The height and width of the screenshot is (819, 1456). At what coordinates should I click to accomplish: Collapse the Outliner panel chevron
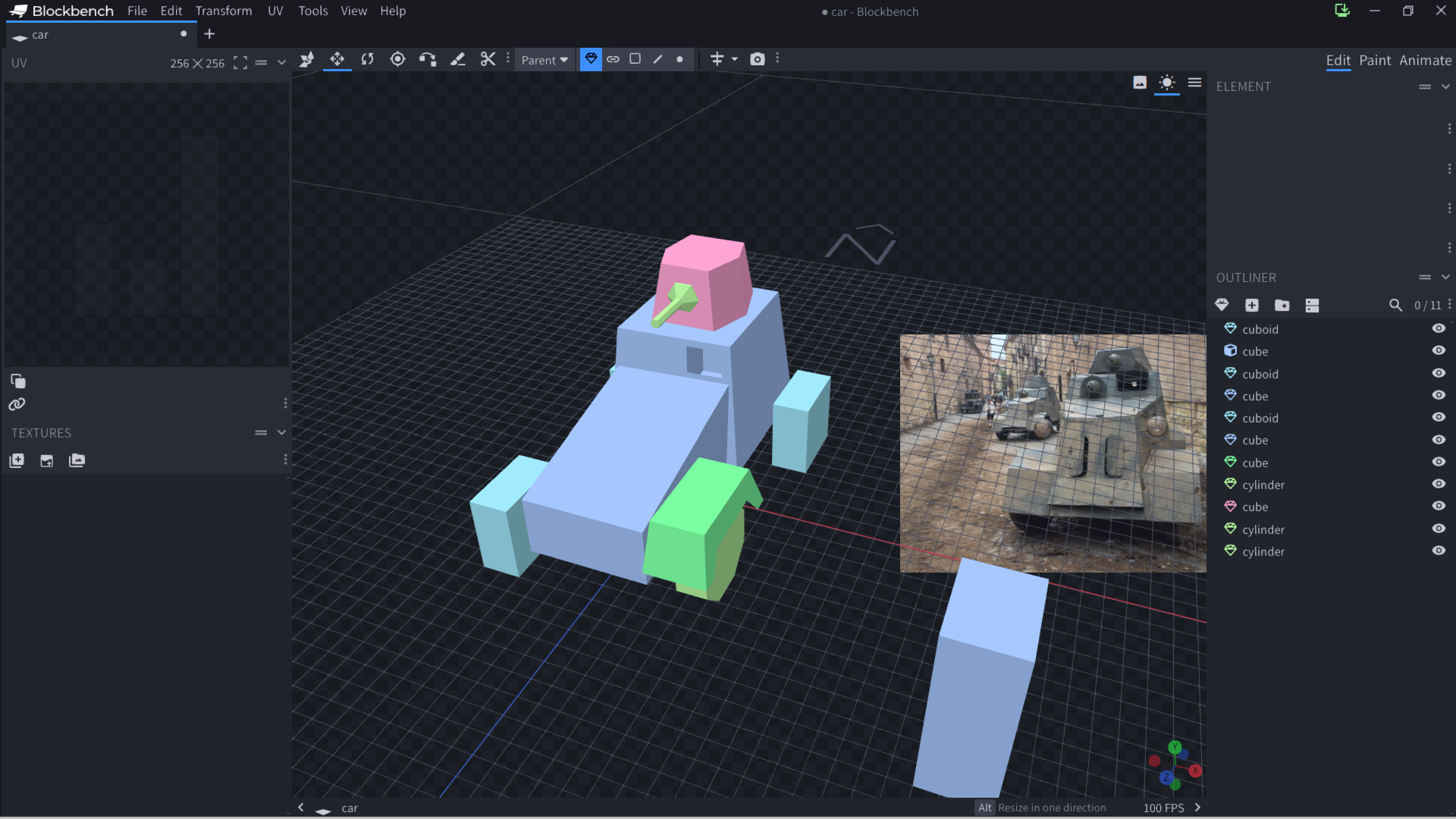pos(1445,278)
